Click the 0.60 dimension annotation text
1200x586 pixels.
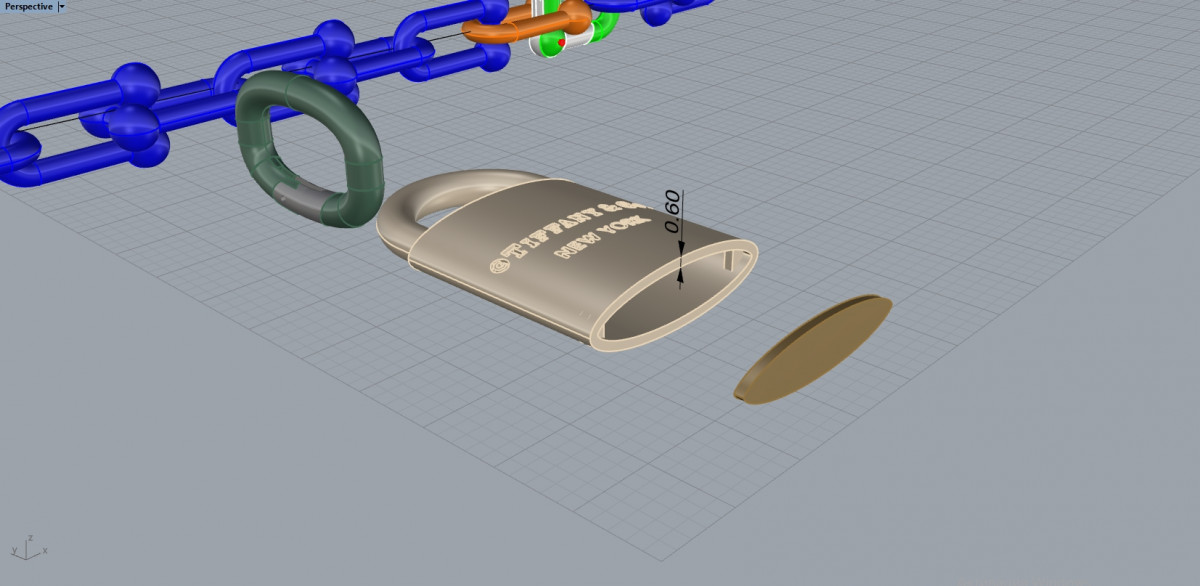(x=672, y=212)
